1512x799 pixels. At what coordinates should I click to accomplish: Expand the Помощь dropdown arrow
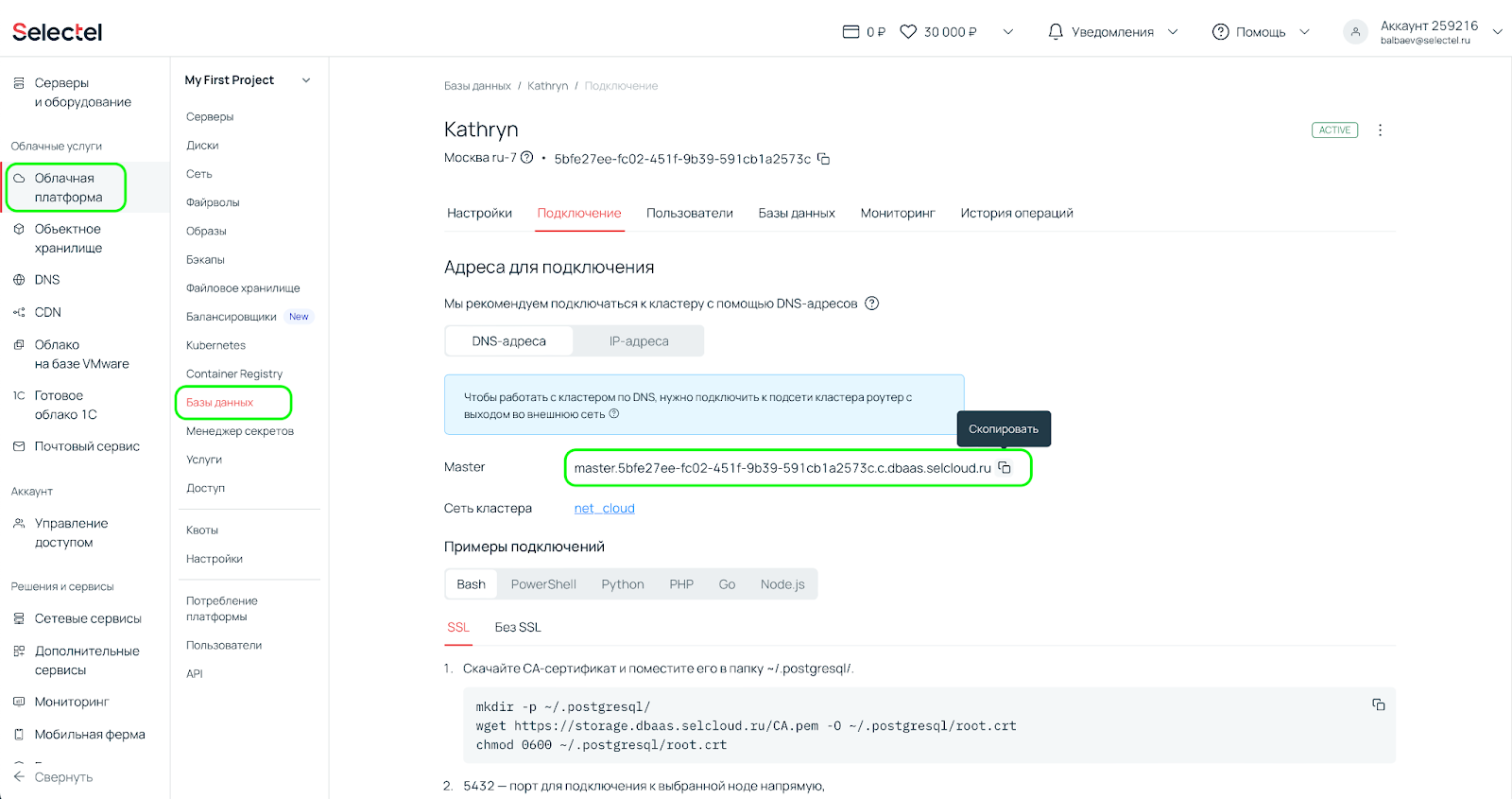[x=1304, y=32]
